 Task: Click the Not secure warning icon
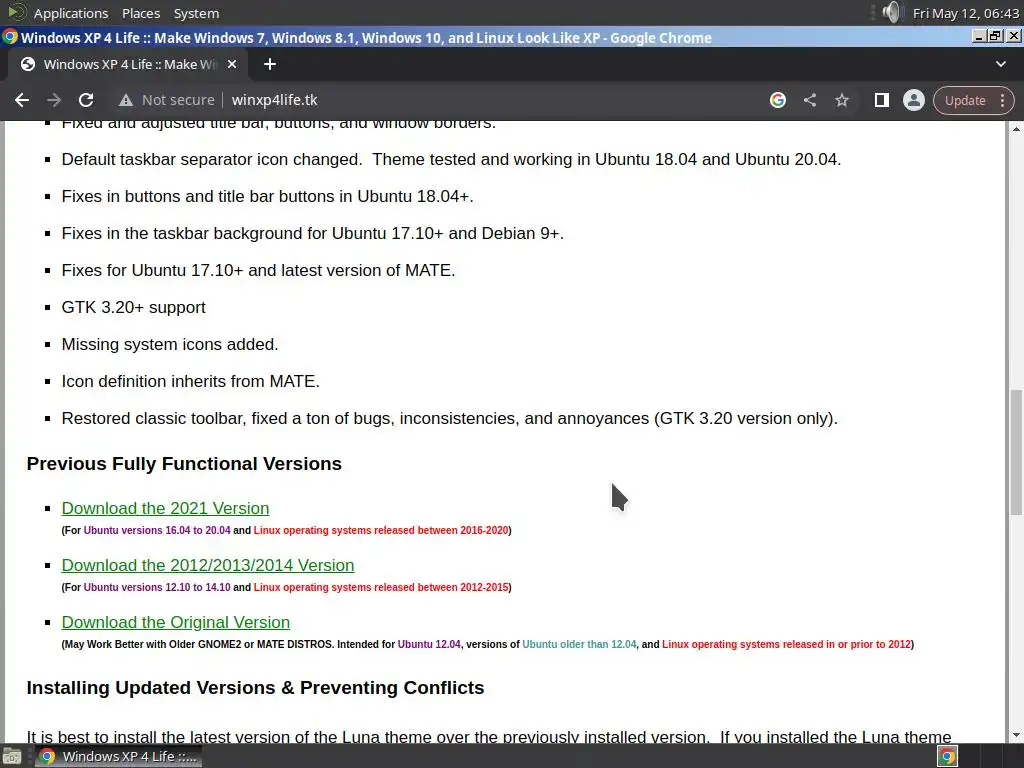click(125, 100)
